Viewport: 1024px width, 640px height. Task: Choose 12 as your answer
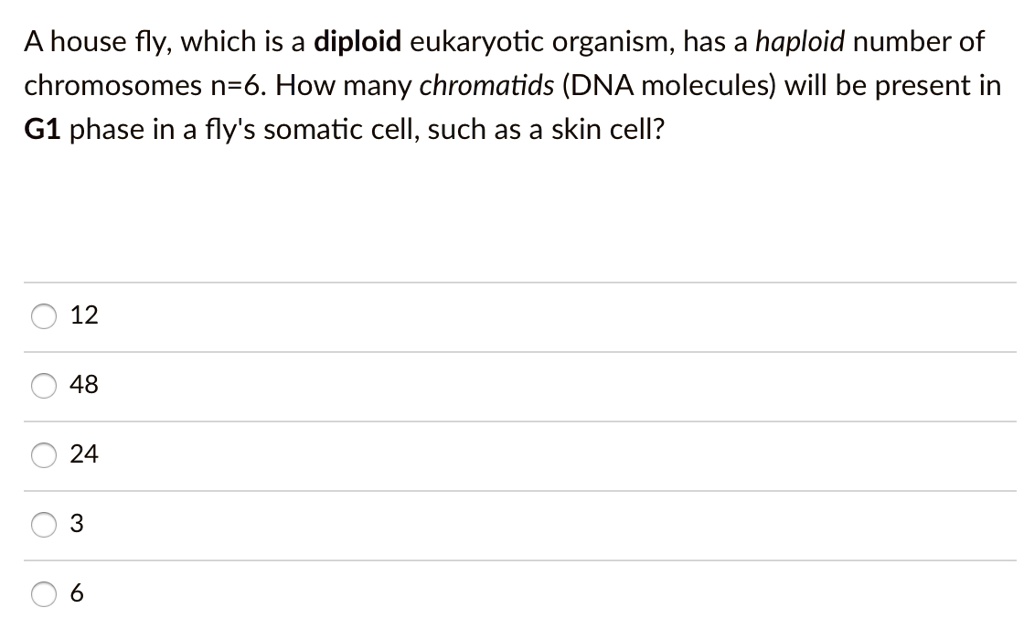(x=83, y=316)
